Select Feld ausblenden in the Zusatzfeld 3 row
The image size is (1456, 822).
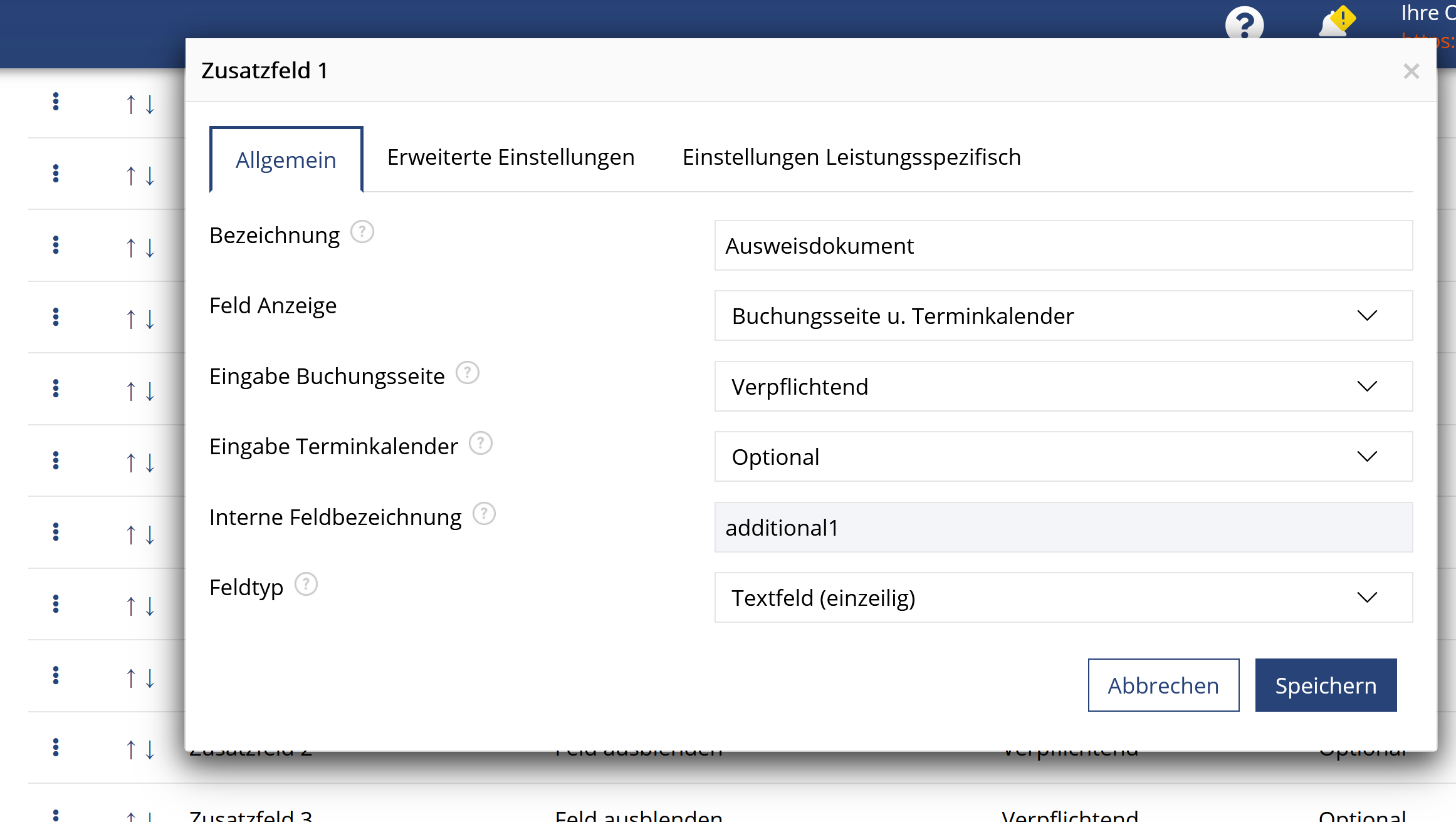point(639,815)
